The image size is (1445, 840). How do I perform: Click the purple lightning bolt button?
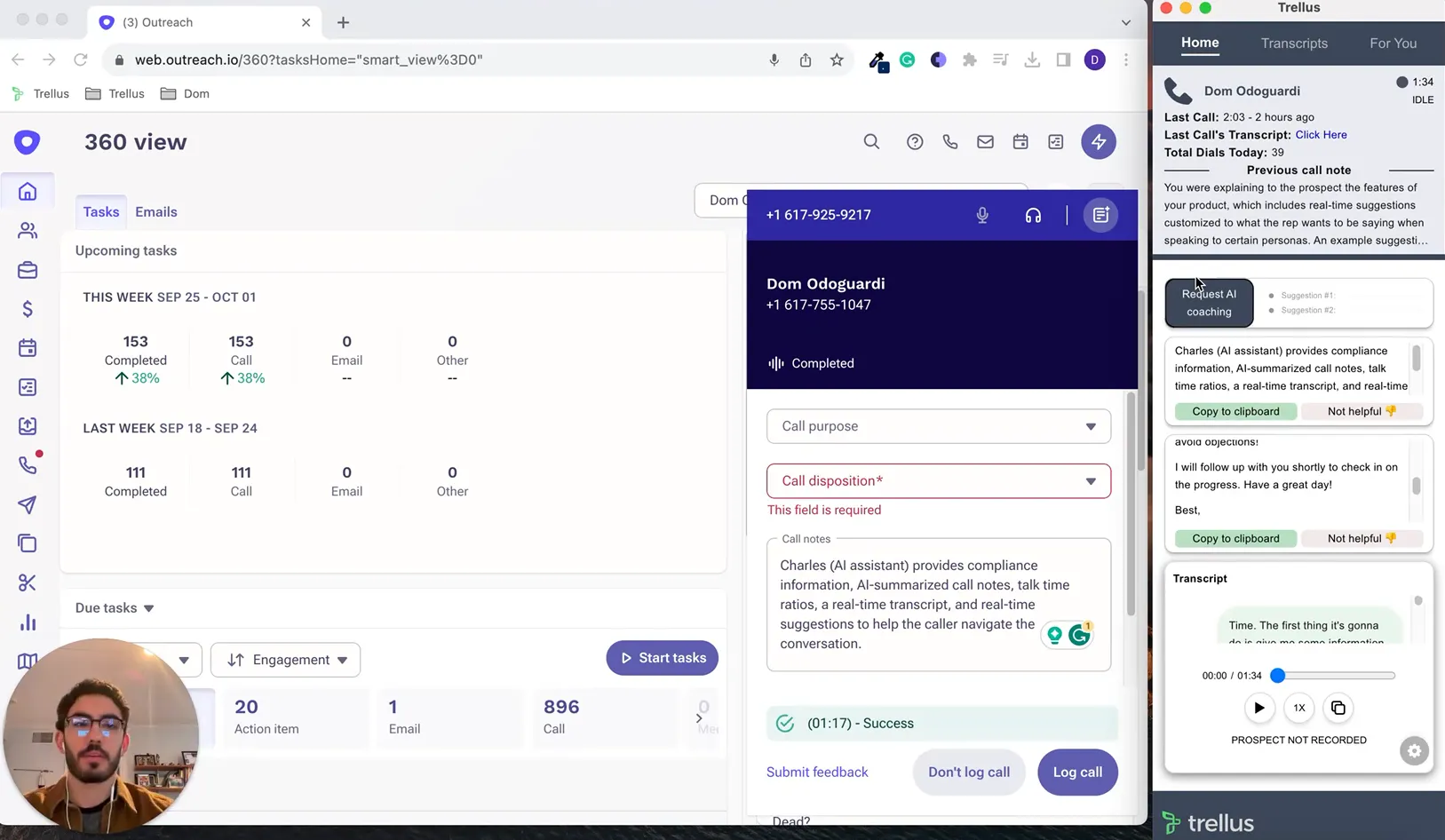(1099, 142)
